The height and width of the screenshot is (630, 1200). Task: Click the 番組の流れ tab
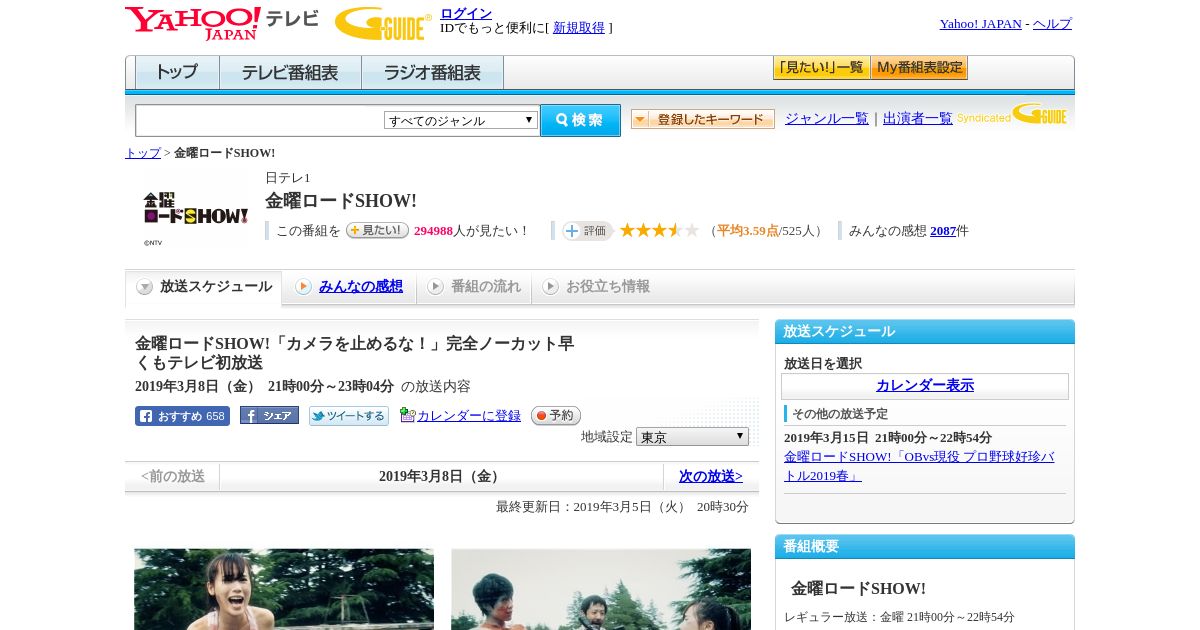(474, 287)
